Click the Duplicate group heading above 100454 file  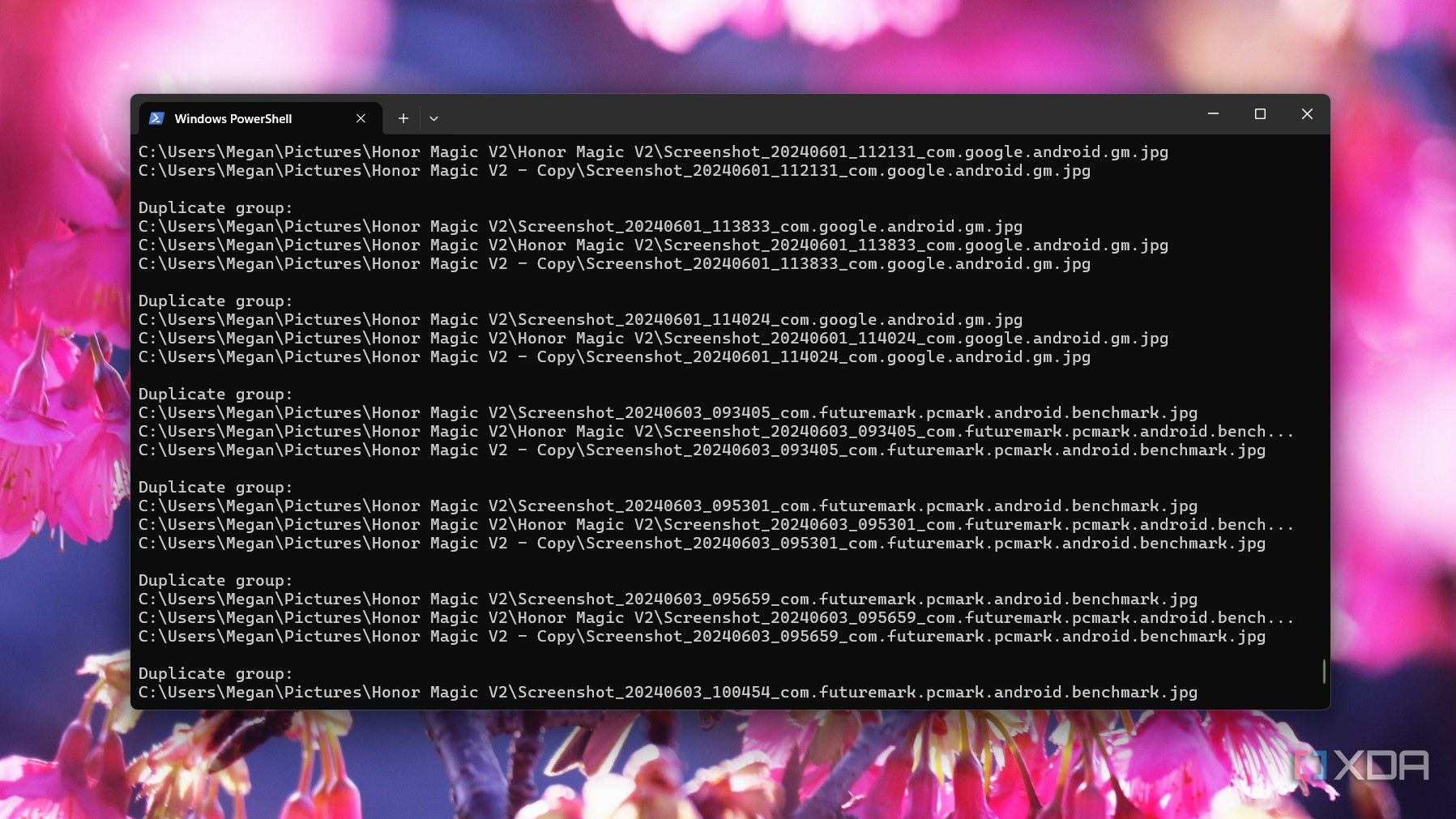[x=216, y=673]
